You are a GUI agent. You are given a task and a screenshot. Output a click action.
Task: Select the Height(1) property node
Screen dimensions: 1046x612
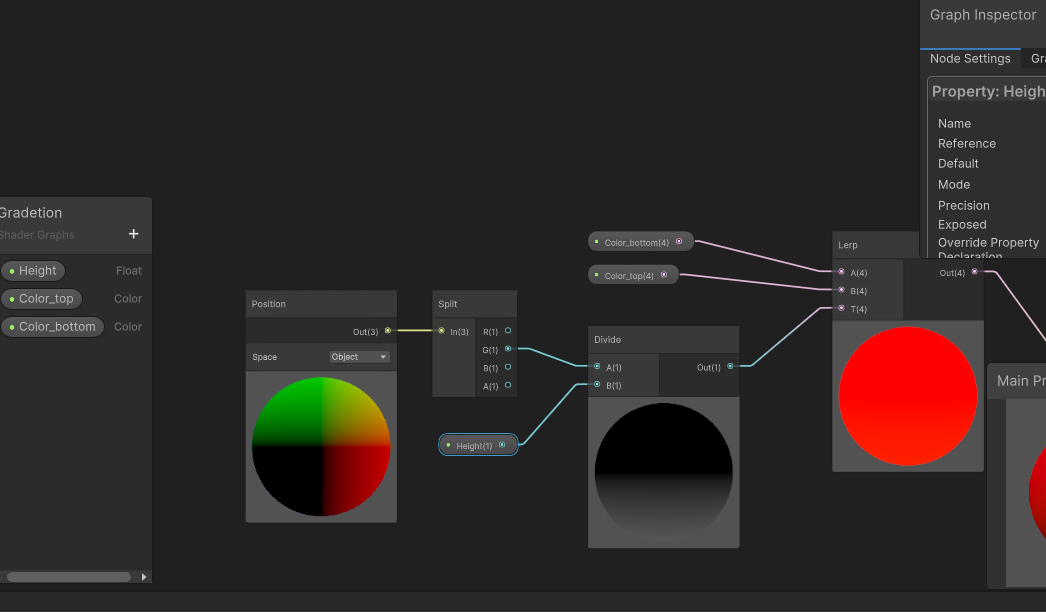[477, 445]
